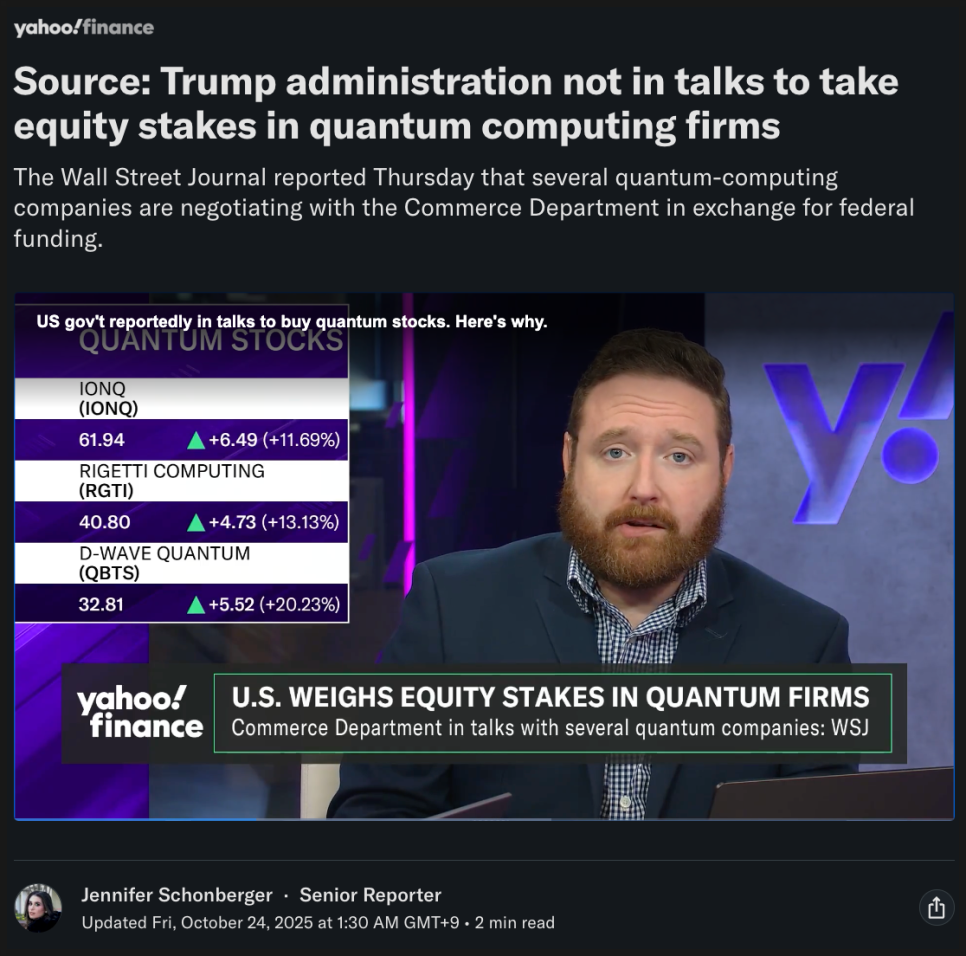This screenshot has width=966, height=956.
Task: Click the green up arrow beside IONQ change
Action: pos(196,440)
